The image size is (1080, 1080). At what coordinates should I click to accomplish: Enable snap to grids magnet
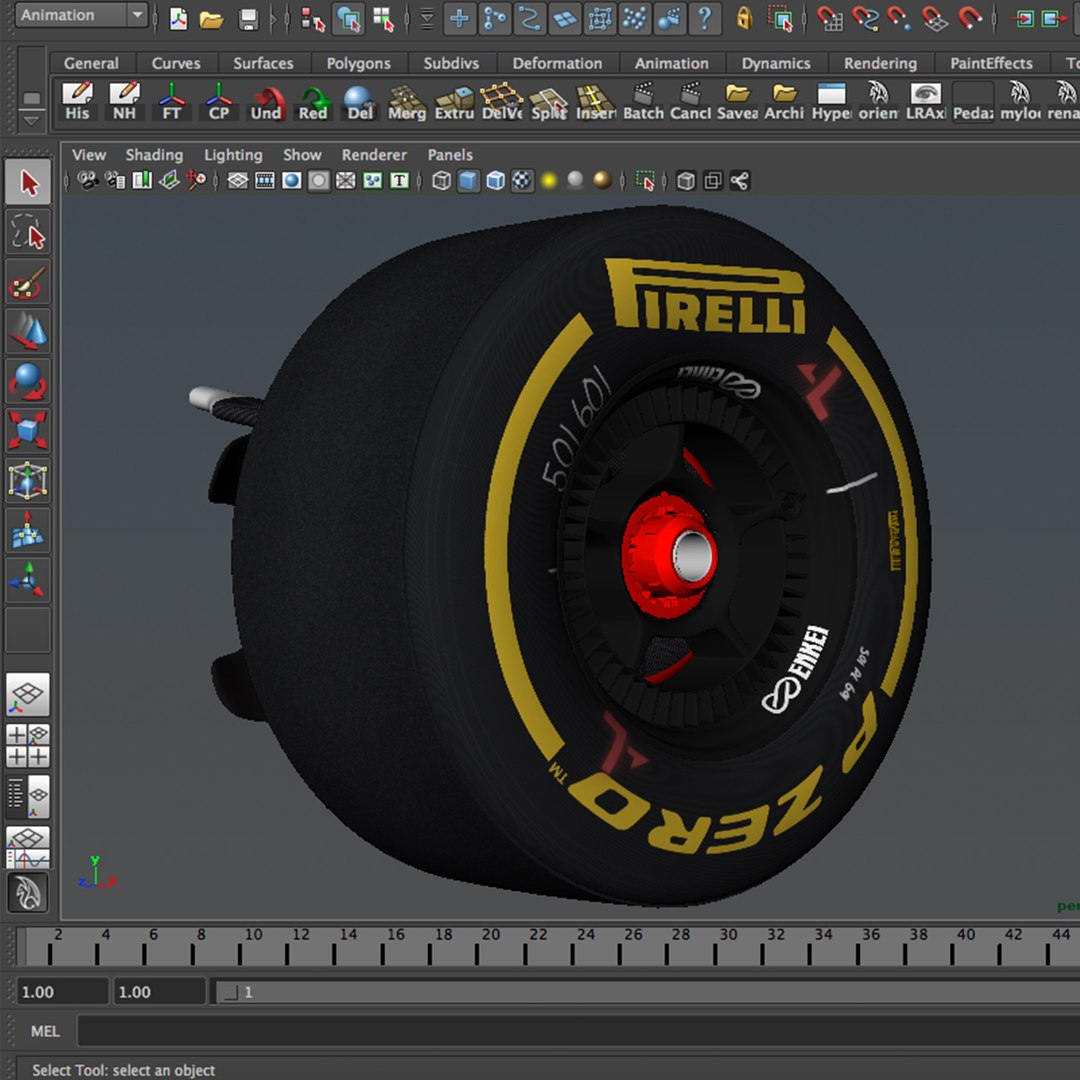tap(830, 19)
